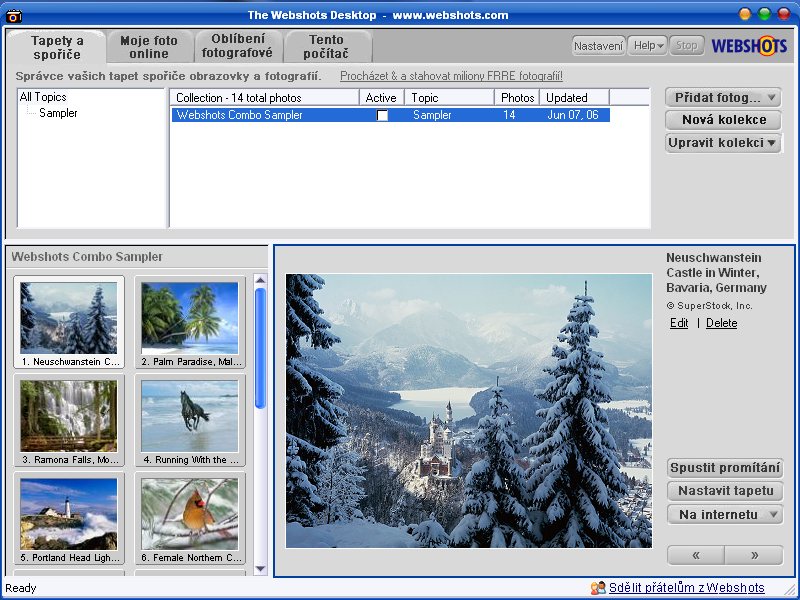Click the Delete link for the photo

pos(721,323)
